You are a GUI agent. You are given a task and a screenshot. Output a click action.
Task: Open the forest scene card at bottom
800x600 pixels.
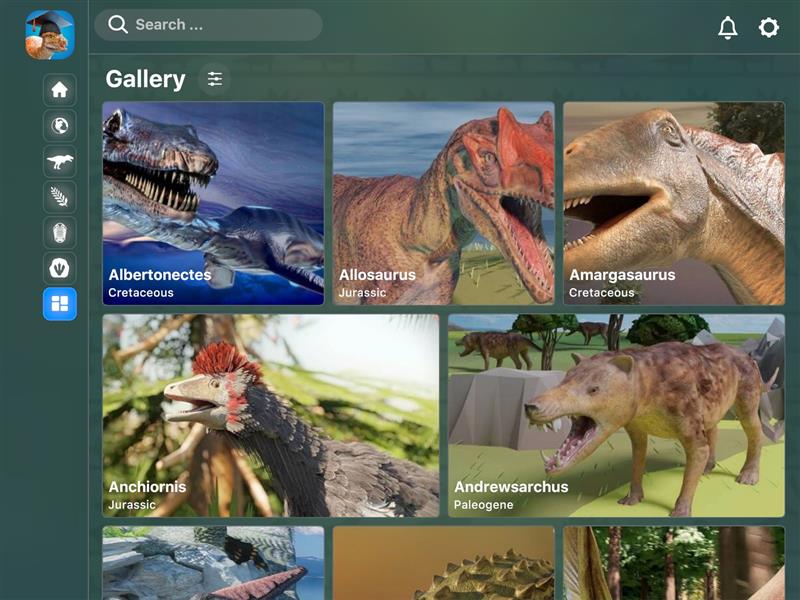[674, 563]
